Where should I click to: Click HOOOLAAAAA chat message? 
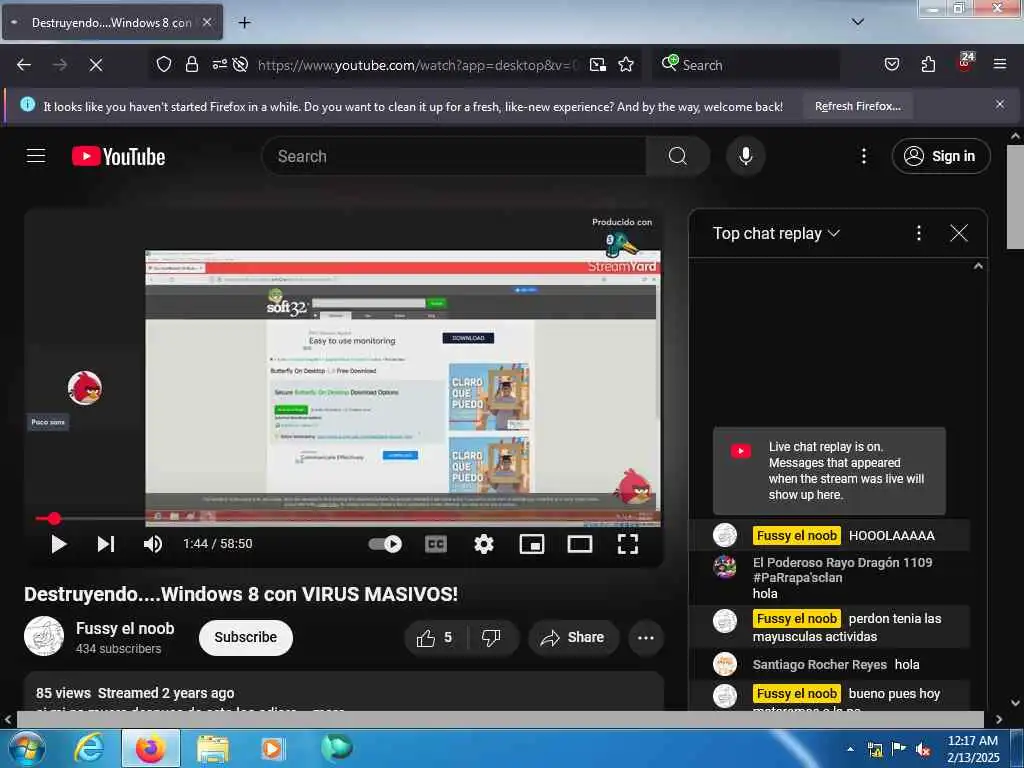pyautogui.click(x=891, y=536)
